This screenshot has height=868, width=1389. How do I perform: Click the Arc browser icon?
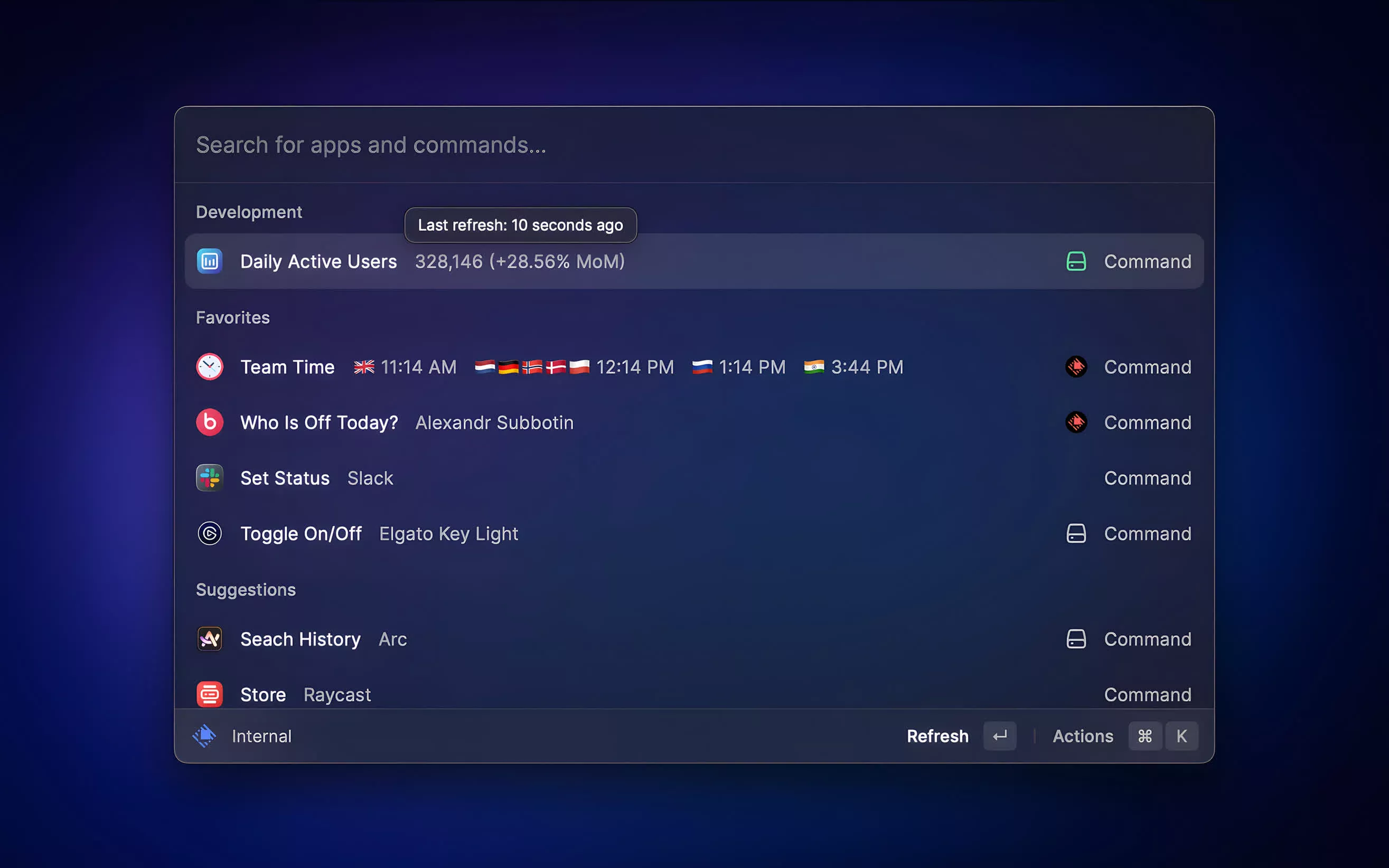tap(210, 639)
